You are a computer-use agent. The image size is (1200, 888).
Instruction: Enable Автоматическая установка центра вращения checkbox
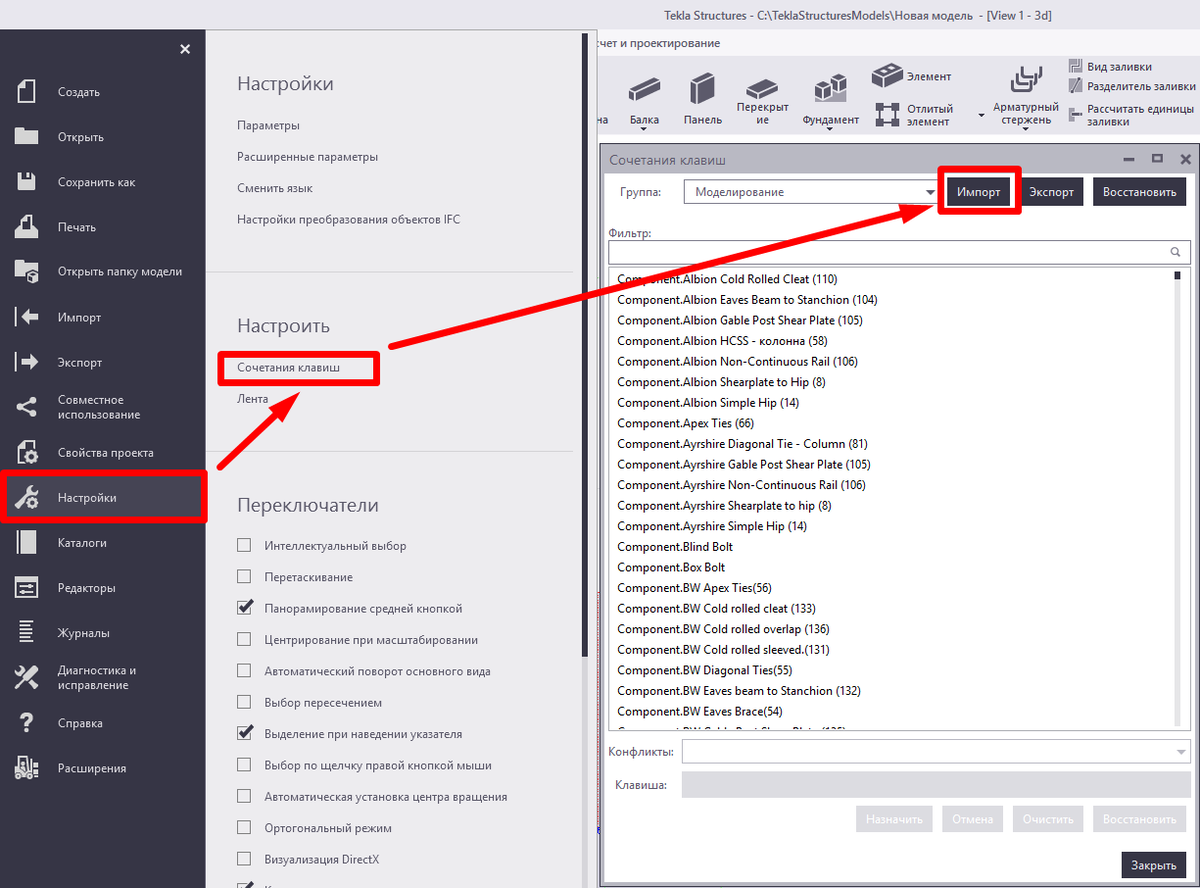[x=244, y=797]
